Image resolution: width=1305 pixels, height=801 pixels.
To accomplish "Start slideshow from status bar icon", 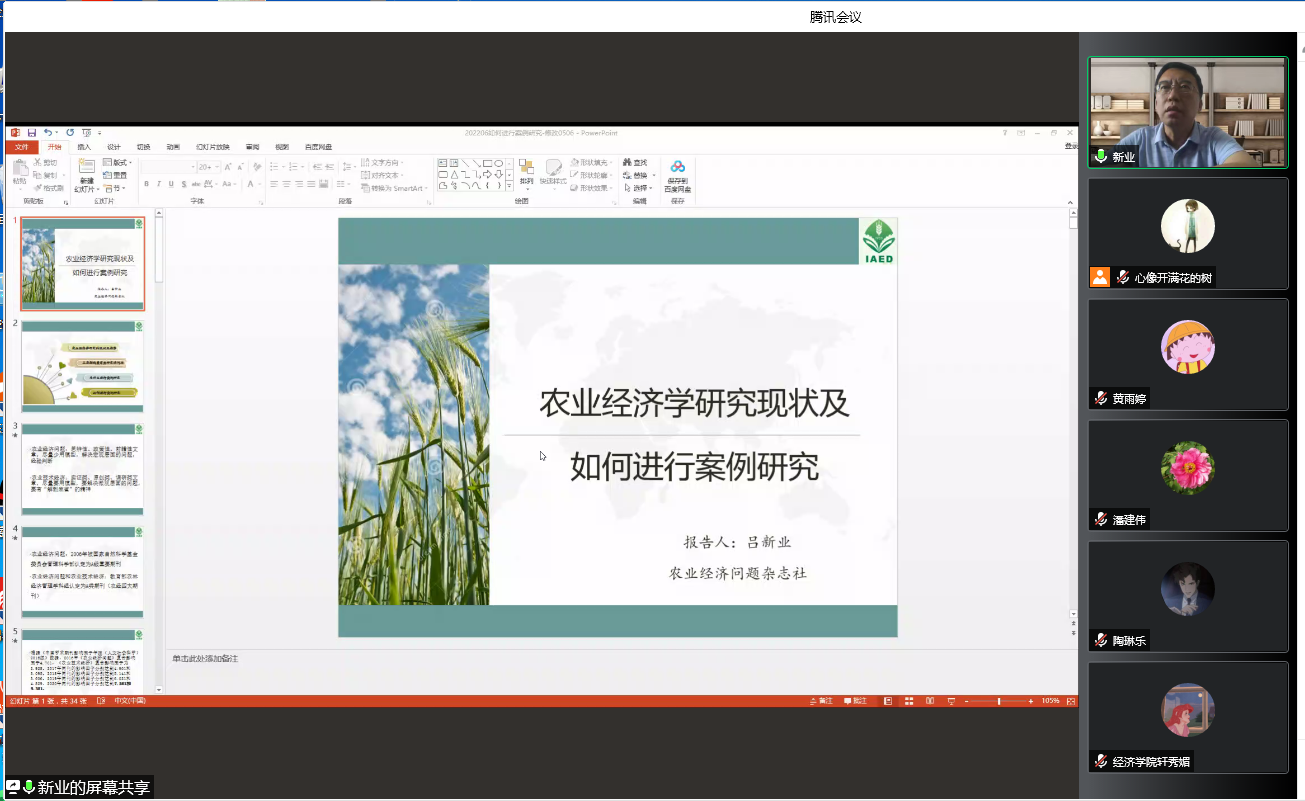I will (950, 701).
